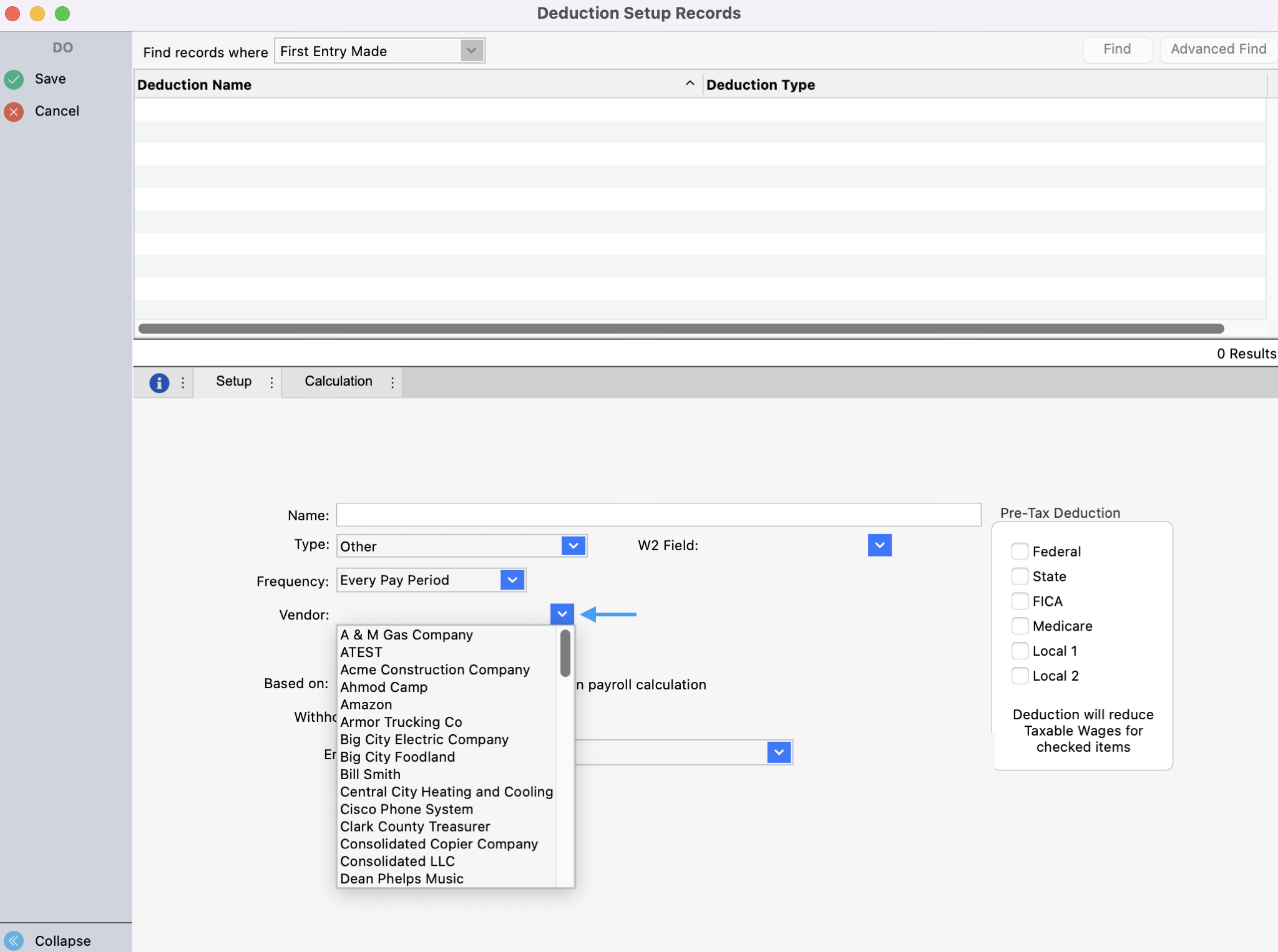Click the Advanced Find button
1278x952 pixels.
(x=1218, y=49)
